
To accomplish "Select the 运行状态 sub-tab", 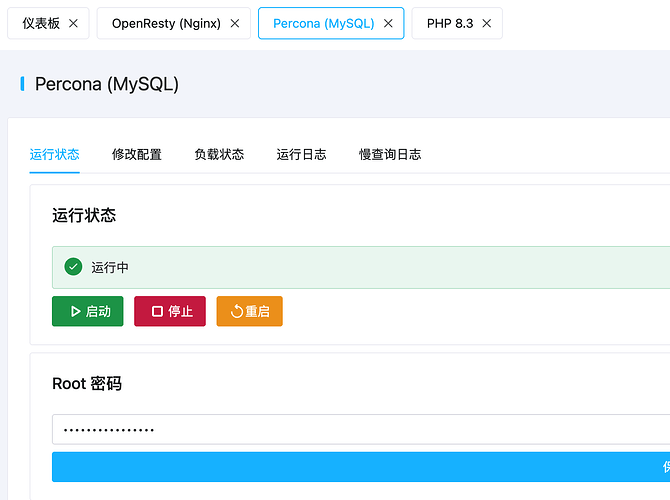I will click(x=55, y=154).
